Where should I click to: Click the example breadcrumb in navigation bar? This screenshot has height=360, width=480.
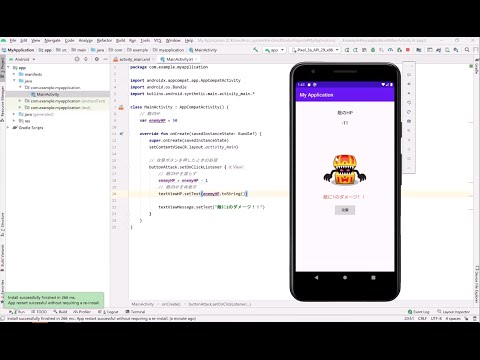point(138,50)
